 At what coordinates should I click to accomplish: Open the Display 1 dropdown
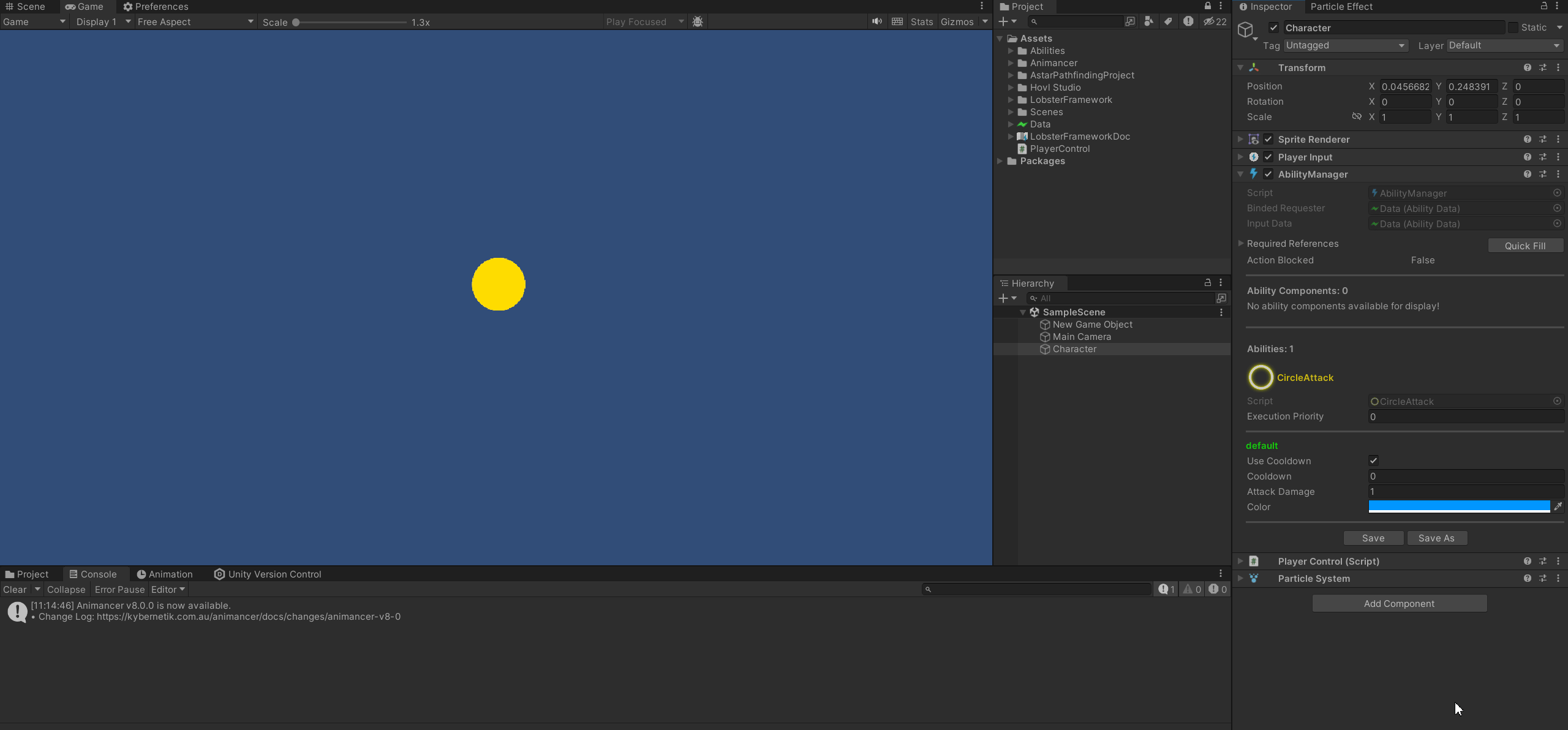[x=102, y=21]
